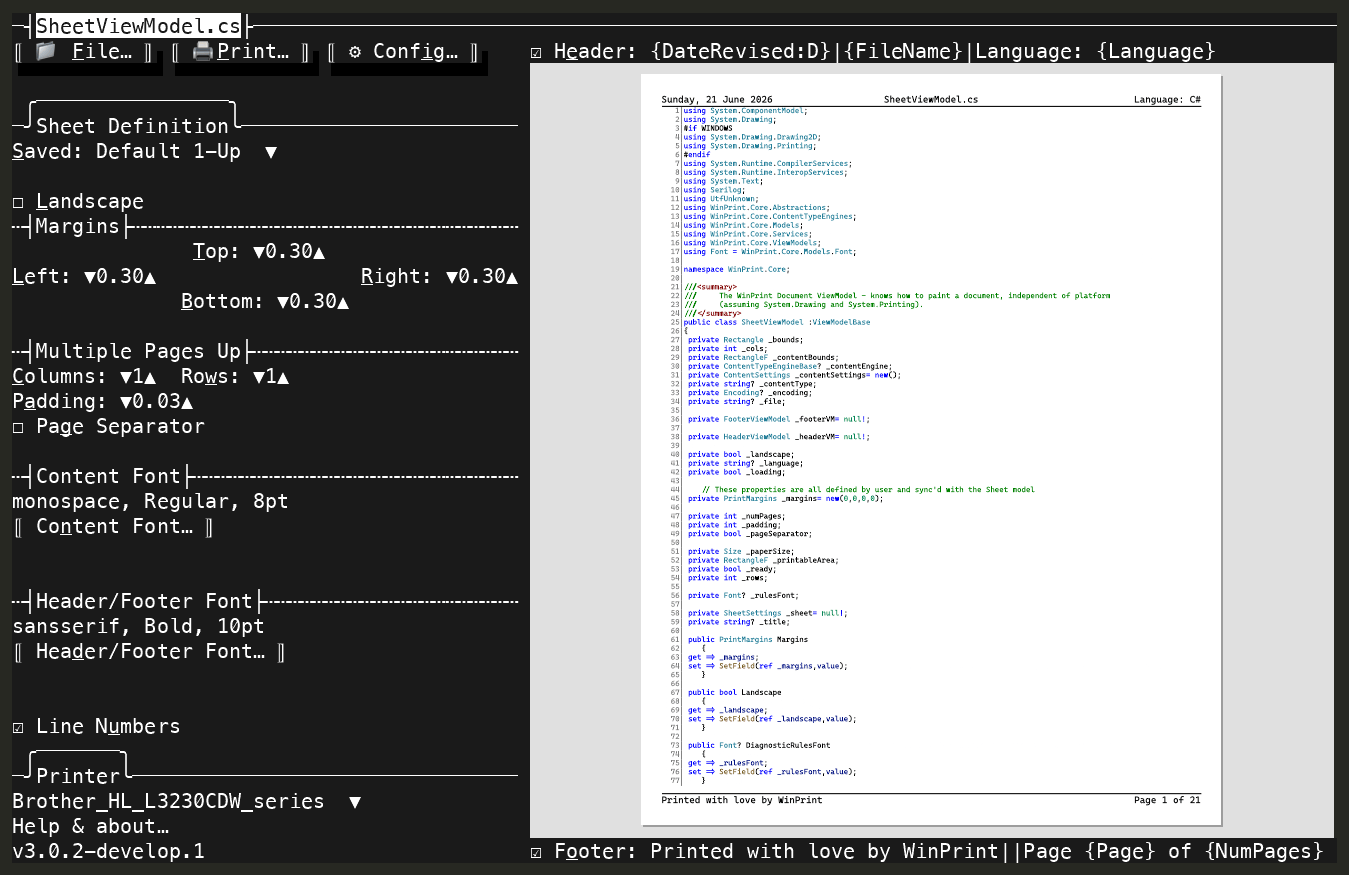Viewport: 1349px width, 875px height.
Task: Edit the Header format text field
Action: (933, 52)
